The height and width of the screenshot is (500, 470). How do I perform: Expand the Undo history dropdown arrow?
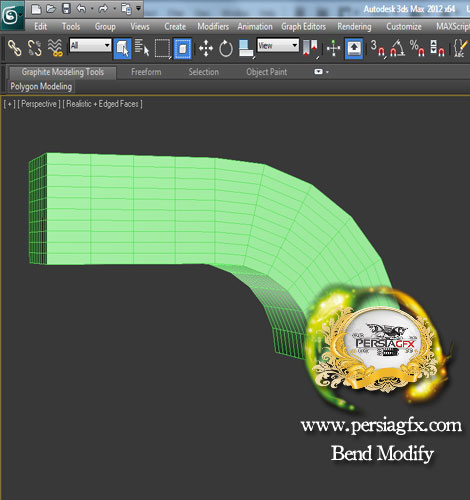pyautogui.click(x=92, y=9)
